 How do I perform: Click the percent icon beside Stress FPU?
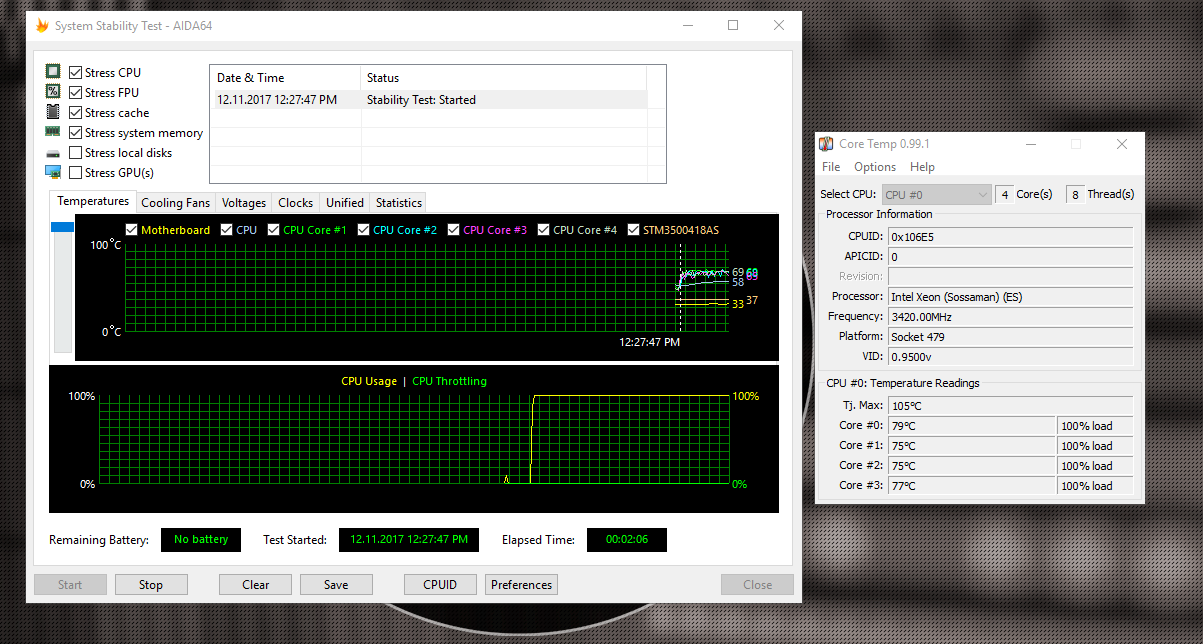coord(53,92)
